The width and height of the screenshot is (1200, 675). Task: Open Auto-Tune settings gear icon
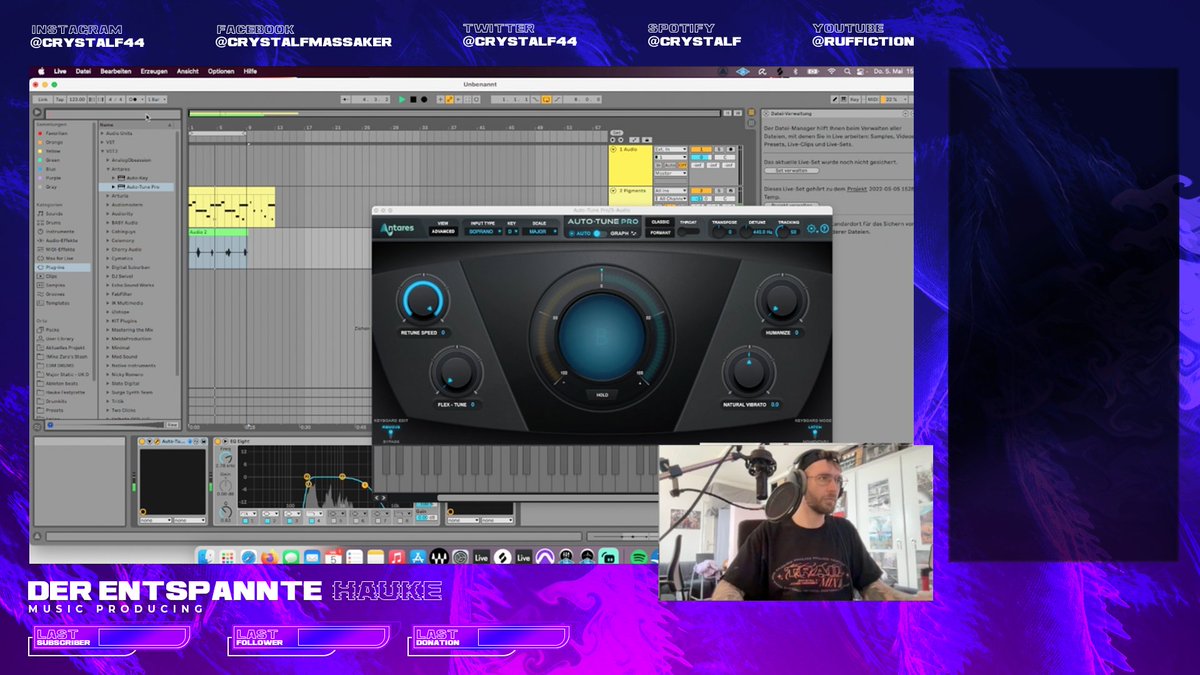[811, 229]
